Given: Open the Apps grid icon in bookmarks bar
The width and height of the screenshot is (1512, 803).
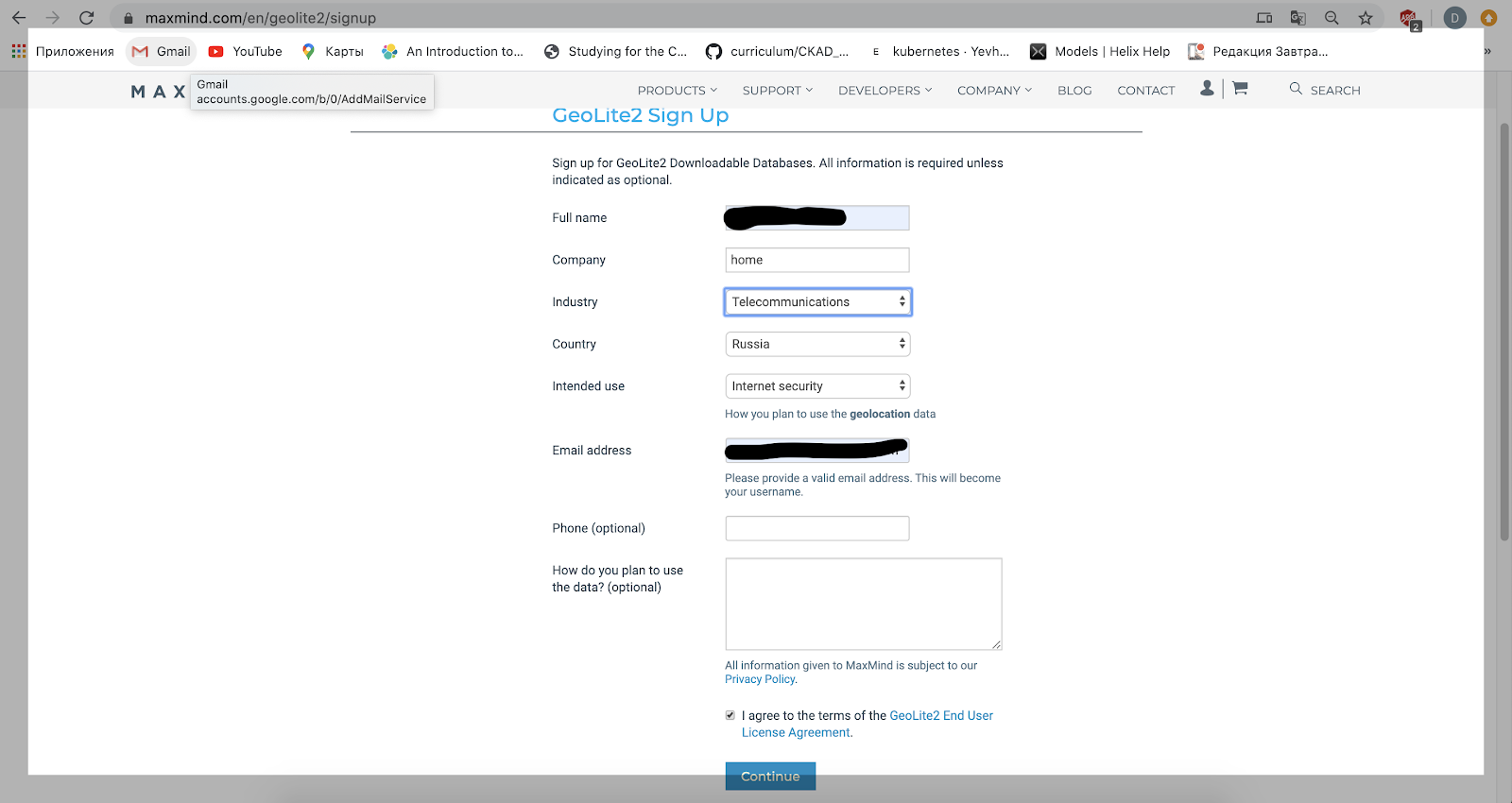Looking at the screenshot, I should click(19, 51).
